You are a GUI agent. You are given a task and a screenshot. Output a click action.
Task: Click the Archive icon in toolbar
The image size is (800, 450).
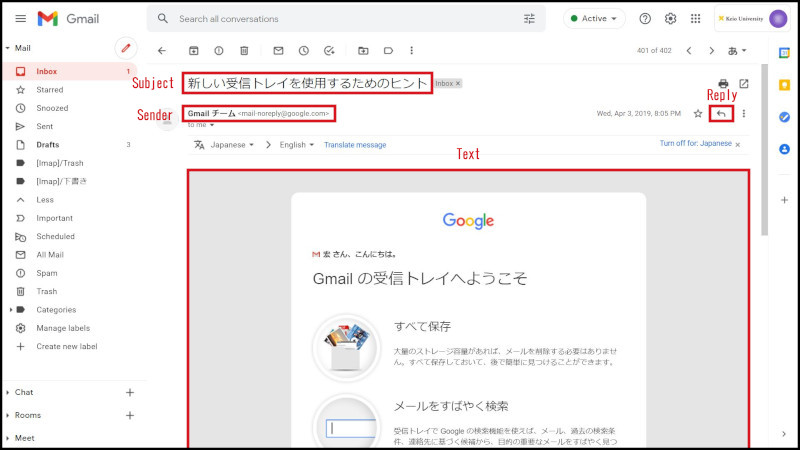click(193, 50)
